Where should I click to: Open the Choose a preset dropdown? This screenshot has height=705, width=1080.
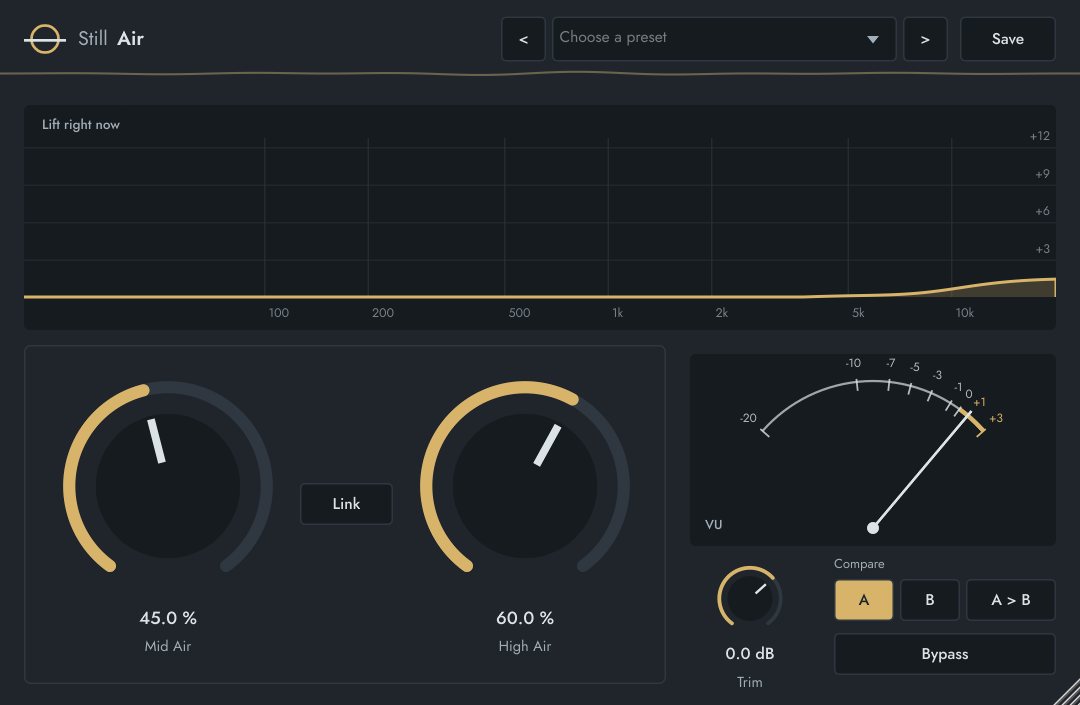[724, 39]
